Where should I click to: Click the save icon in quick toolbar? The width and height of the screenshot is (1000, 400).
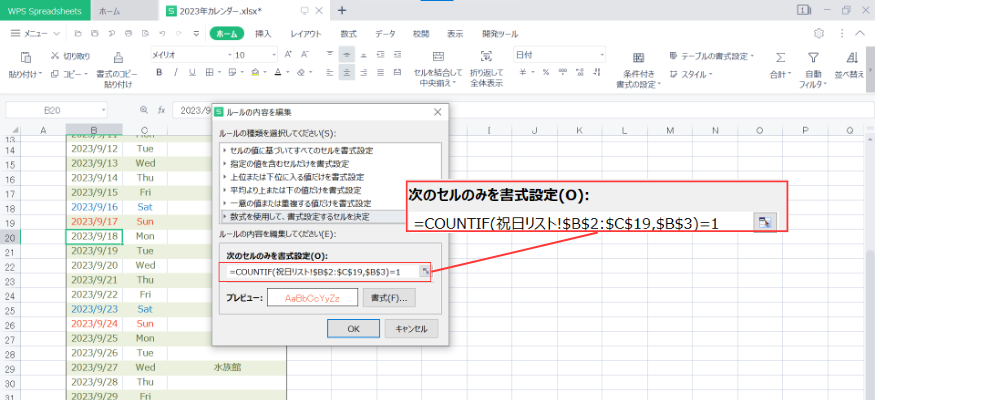pos(94,33)
